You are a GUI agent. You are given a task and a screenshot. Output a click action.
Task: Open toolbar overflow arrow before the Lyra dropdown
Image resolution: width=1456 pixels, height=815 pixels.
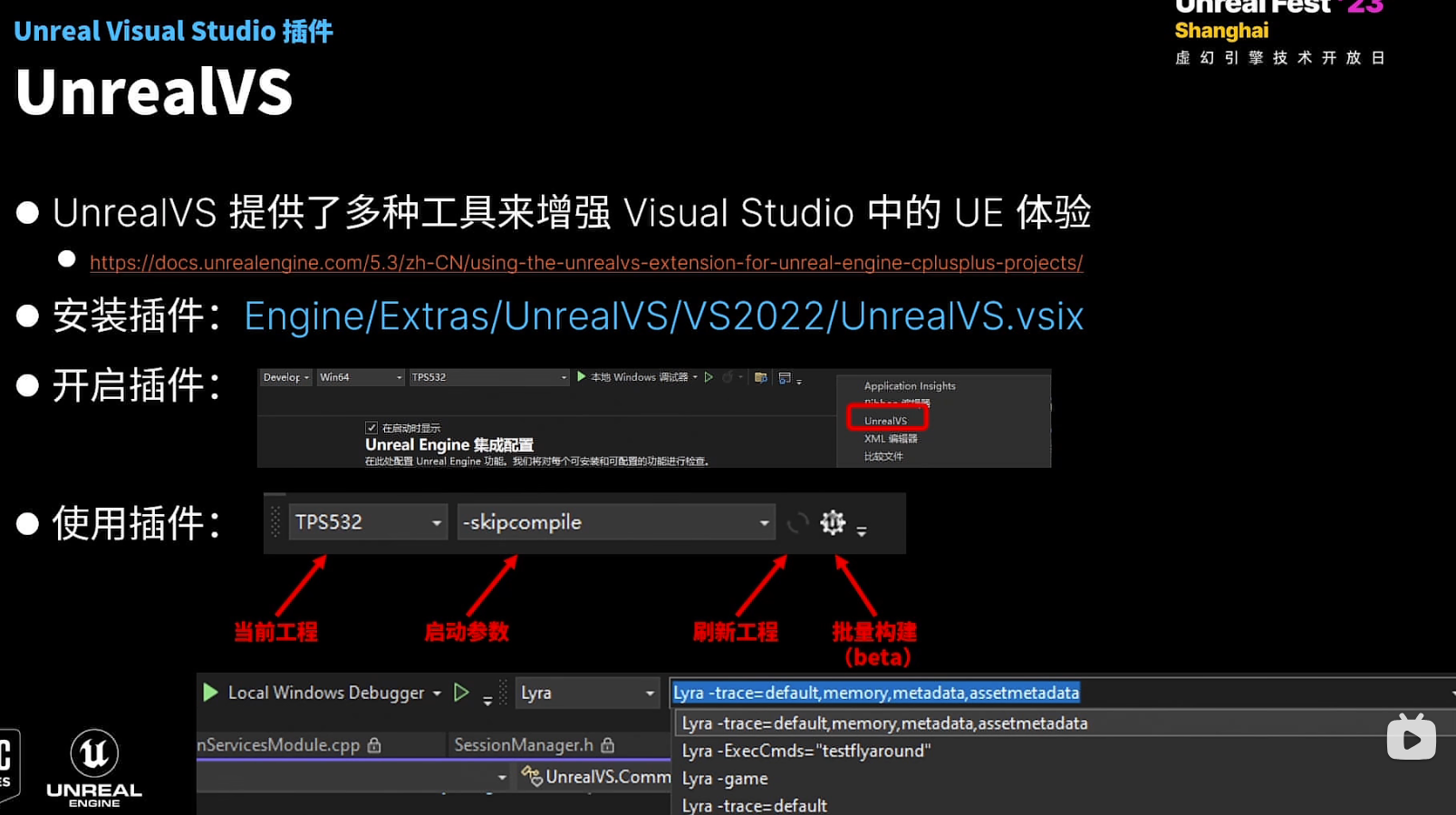[487, 700]
